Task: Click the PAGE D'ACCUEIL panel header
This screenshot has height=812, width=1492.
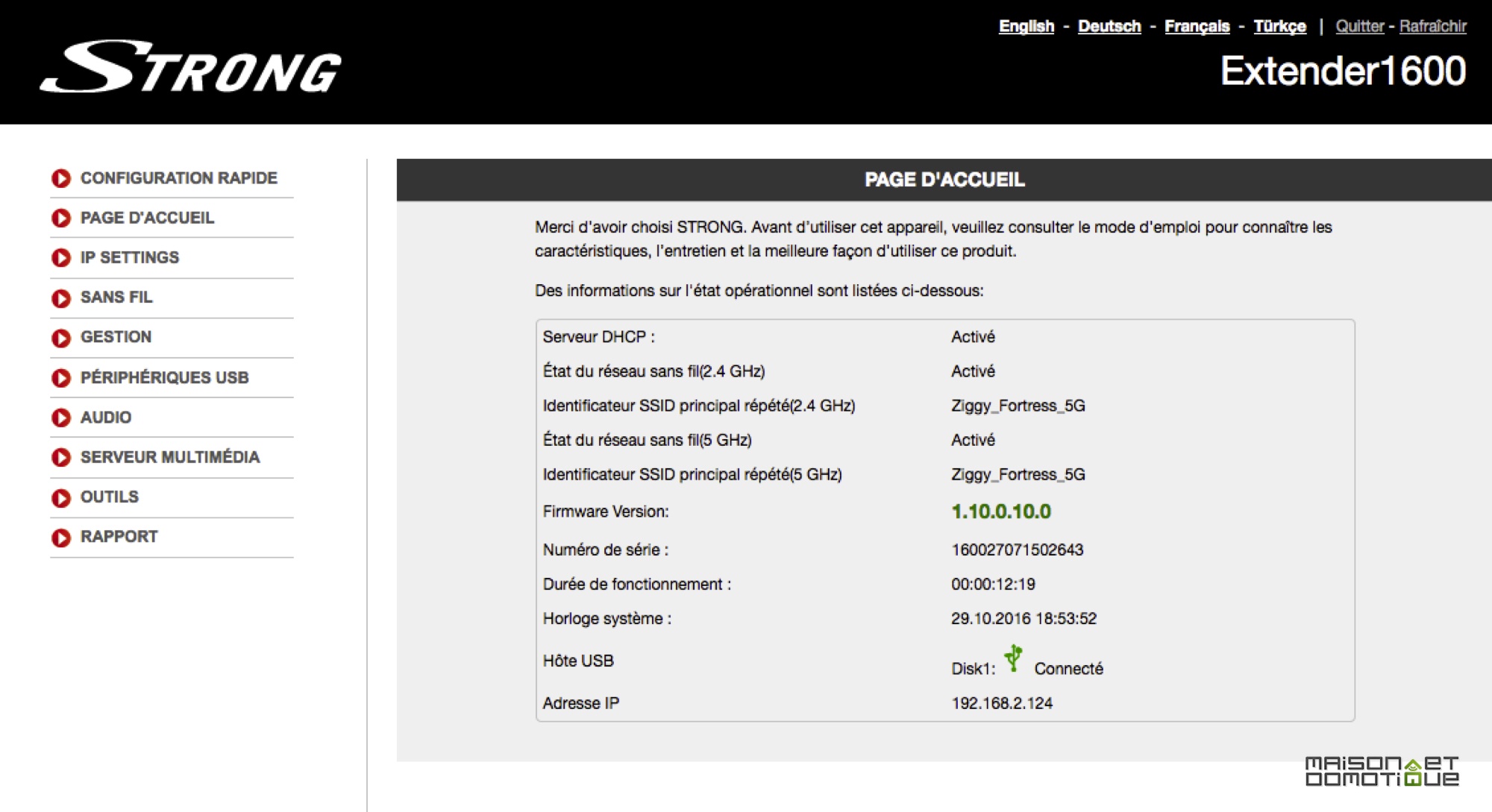Action: coord(944,180)
